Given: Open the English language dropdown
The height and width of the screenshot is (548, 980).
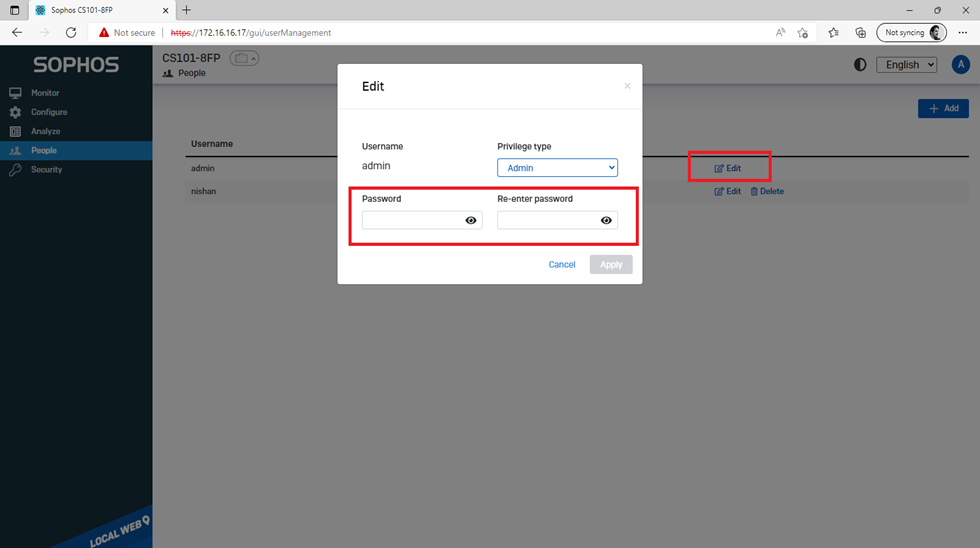Looking at the screenshot, I should pos(906,64).
